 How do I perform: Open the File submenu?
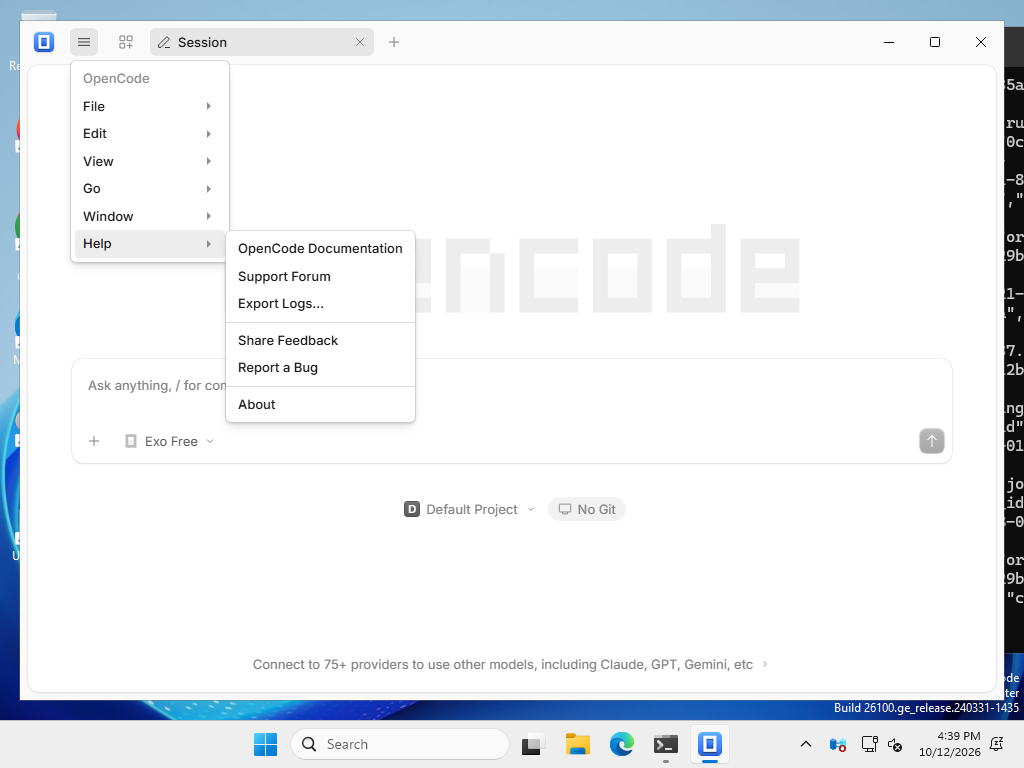(150, 106)
